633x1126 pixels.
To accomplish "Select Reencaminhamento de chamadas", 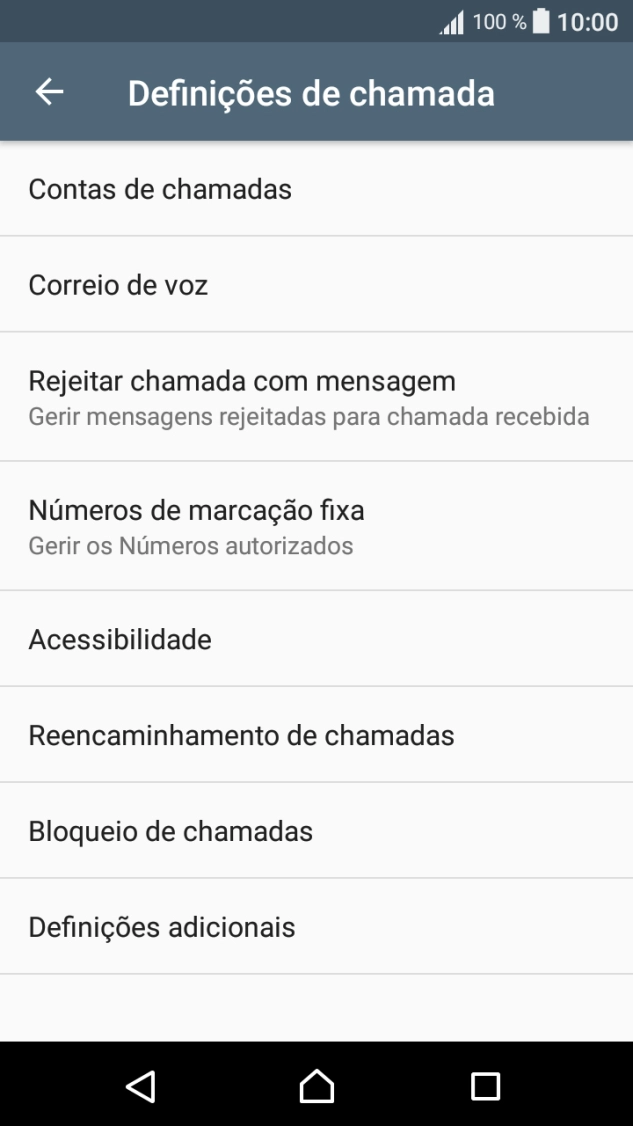I will tap(240, 734).
